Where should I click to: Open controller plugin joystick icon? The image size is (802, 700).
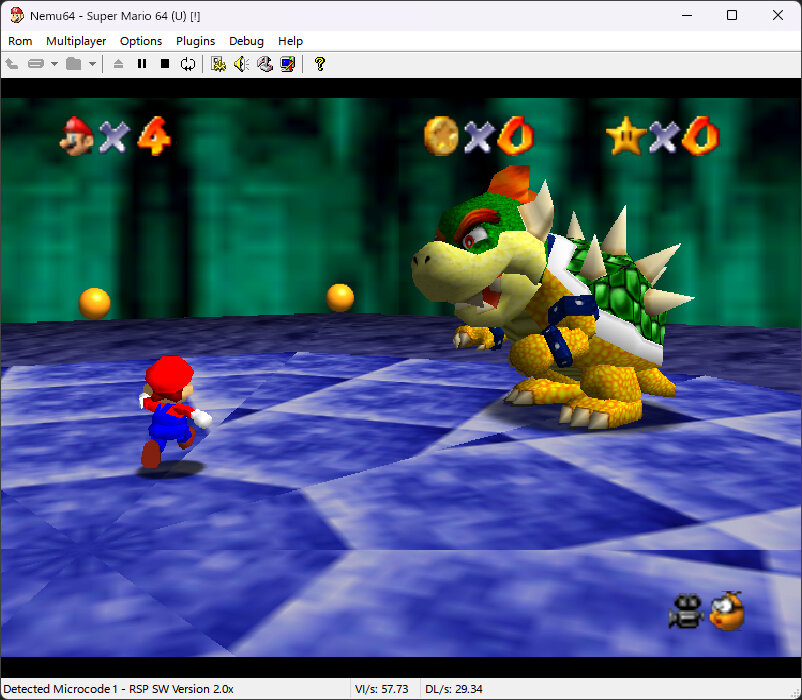[265, 64]
